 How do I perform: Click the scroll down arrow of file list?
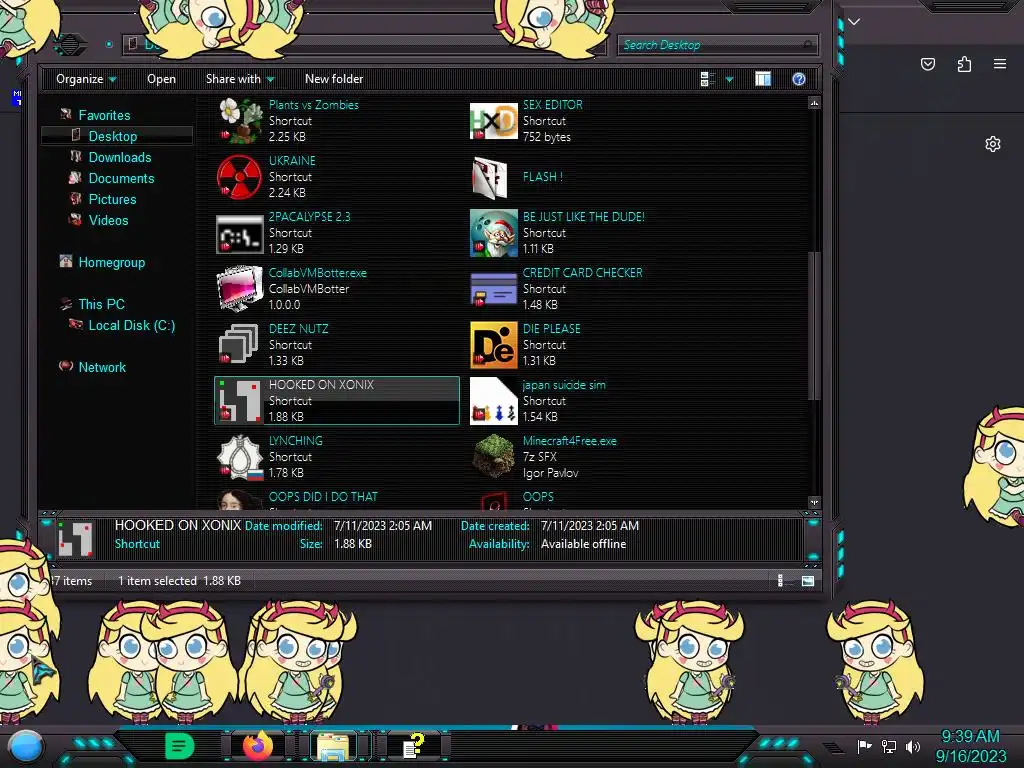(814, 502)
